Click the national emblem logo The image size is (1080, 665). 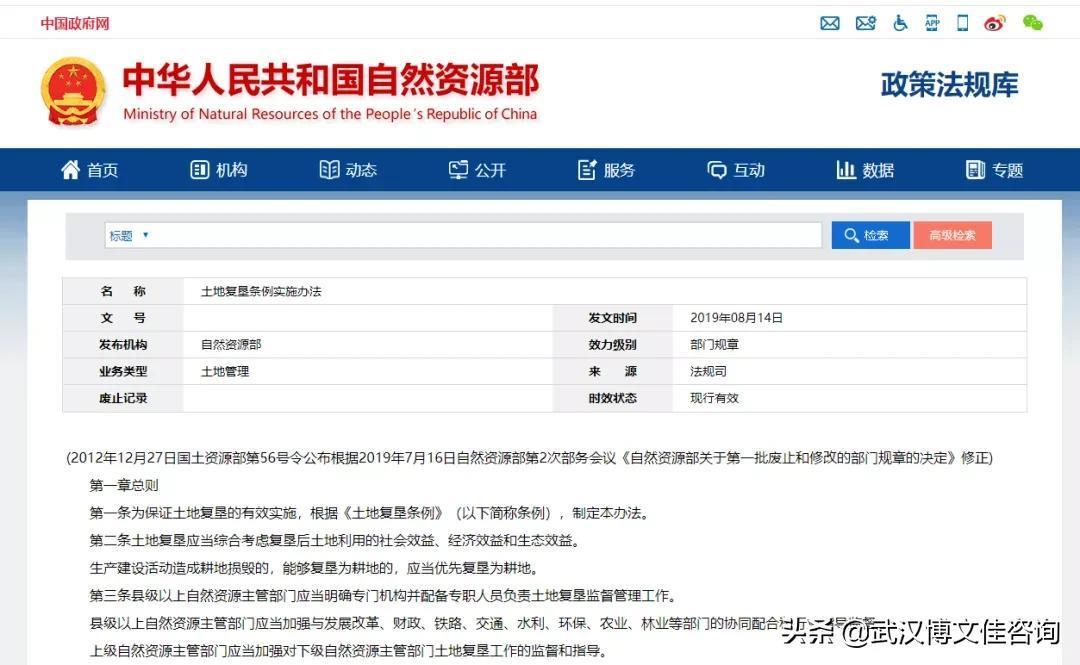[73, 92]
